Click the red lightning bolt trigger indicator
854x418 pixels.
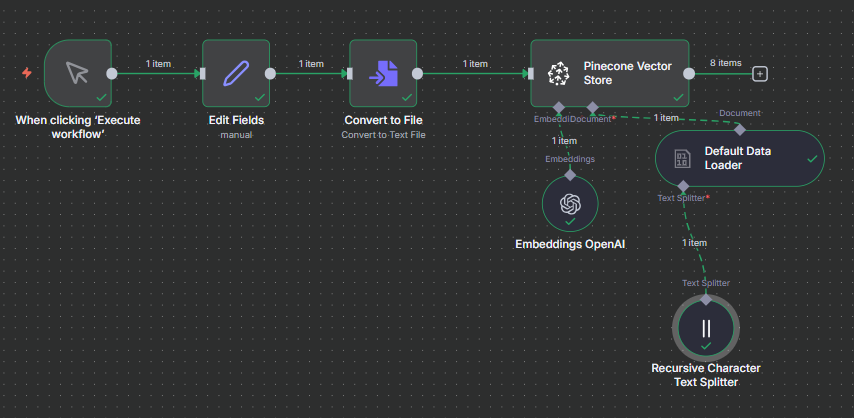tap(27, 73)
